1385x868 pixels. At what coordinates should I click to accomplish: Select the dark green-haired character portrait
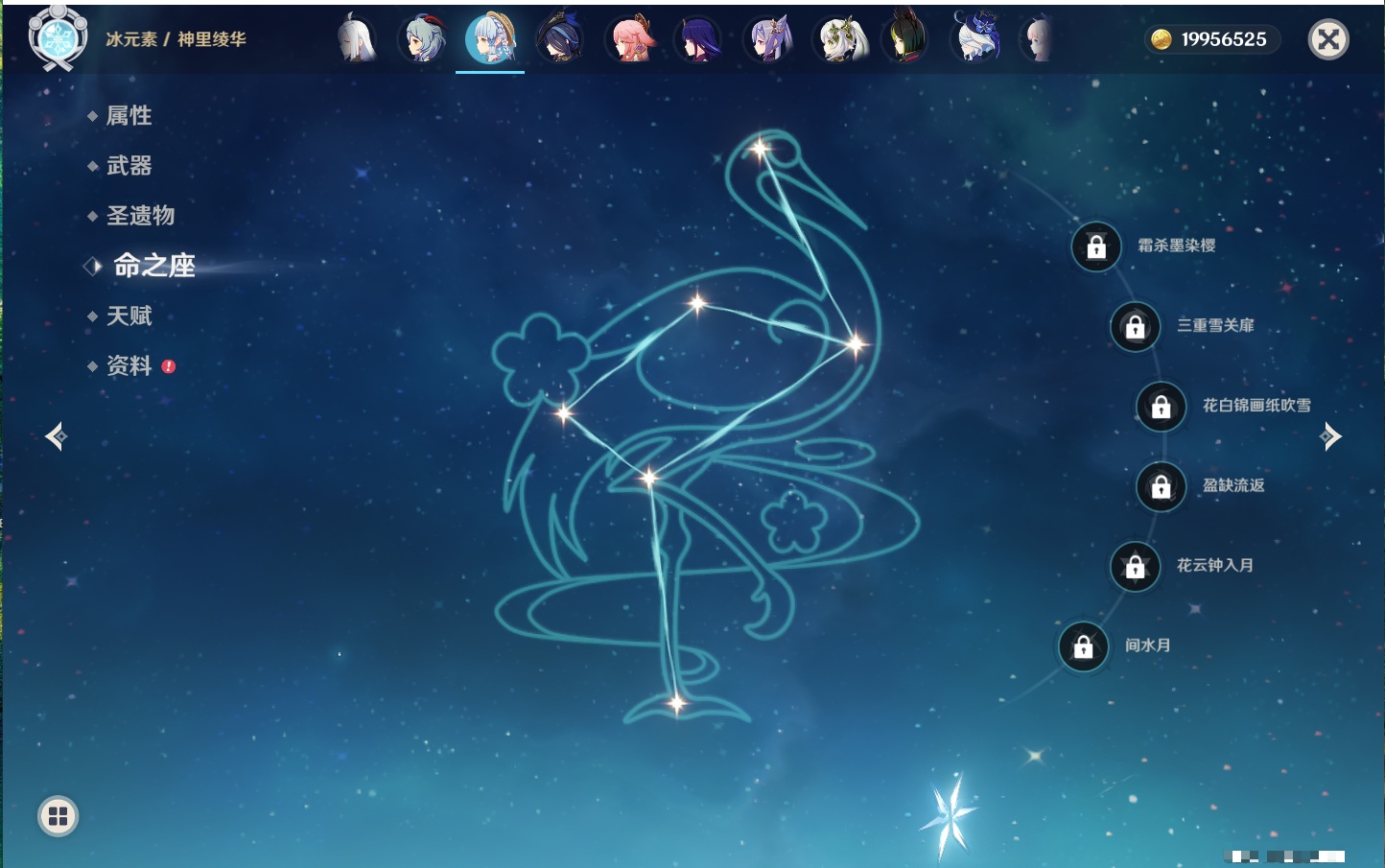click(905, 37)
